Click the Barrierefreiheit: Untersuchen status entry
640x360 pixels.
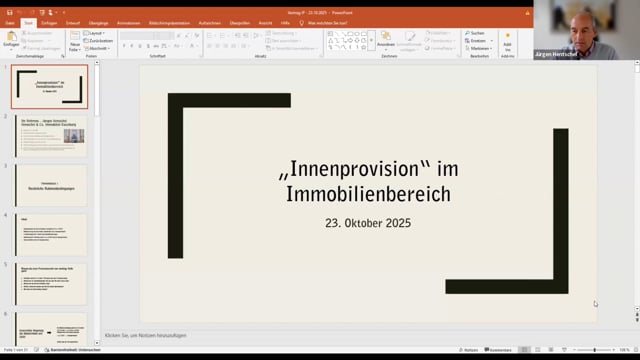pos(73,350)
